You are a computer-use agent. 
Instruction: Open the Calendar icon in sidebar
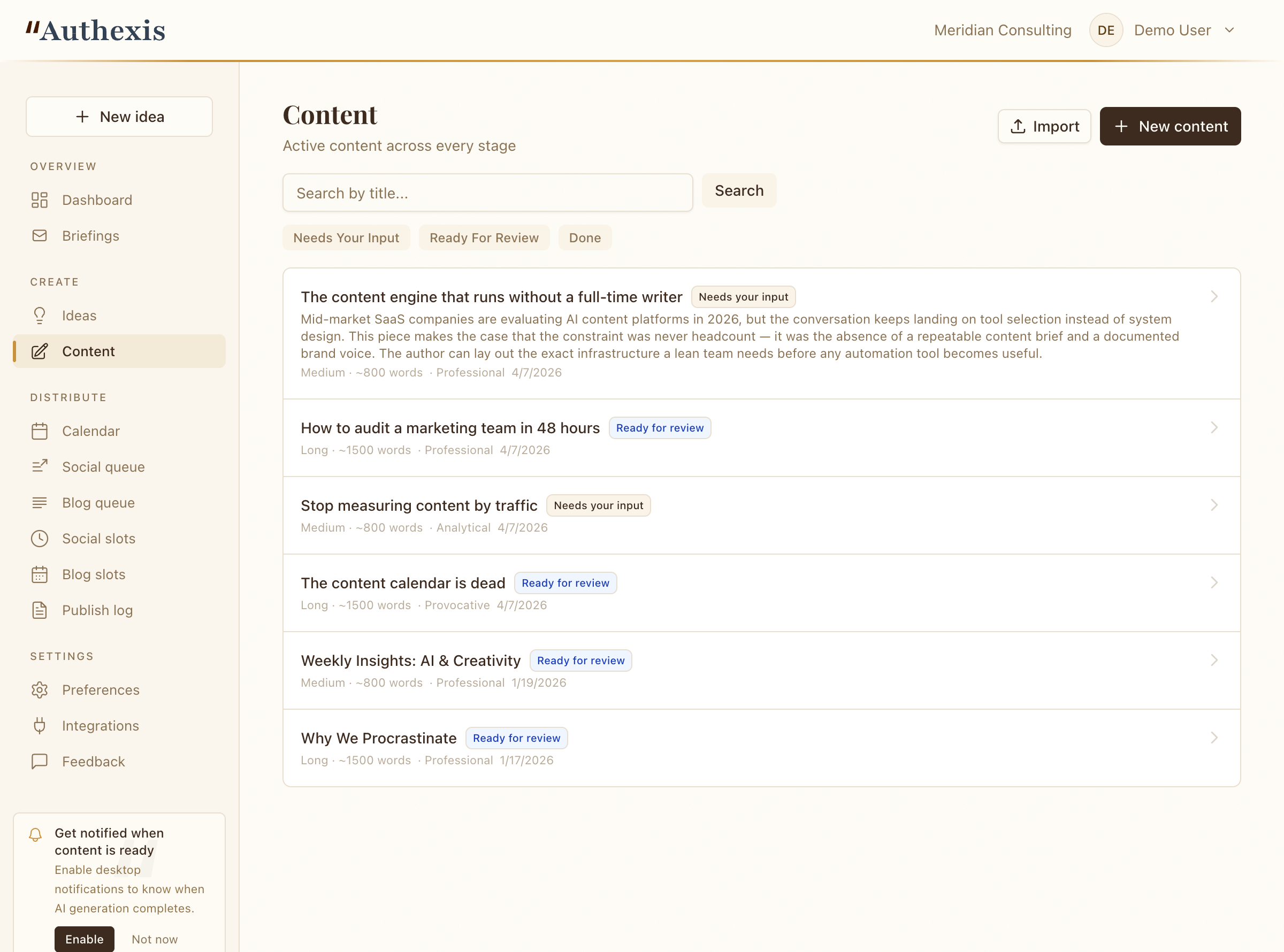pos(39,431)
